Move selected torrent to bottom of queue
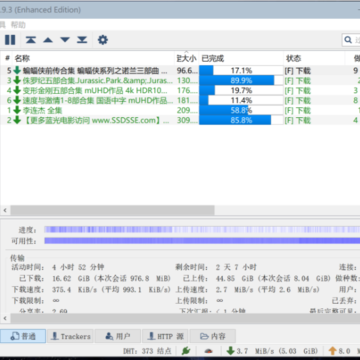The image size is (360, 360). [x=82, y=40]
